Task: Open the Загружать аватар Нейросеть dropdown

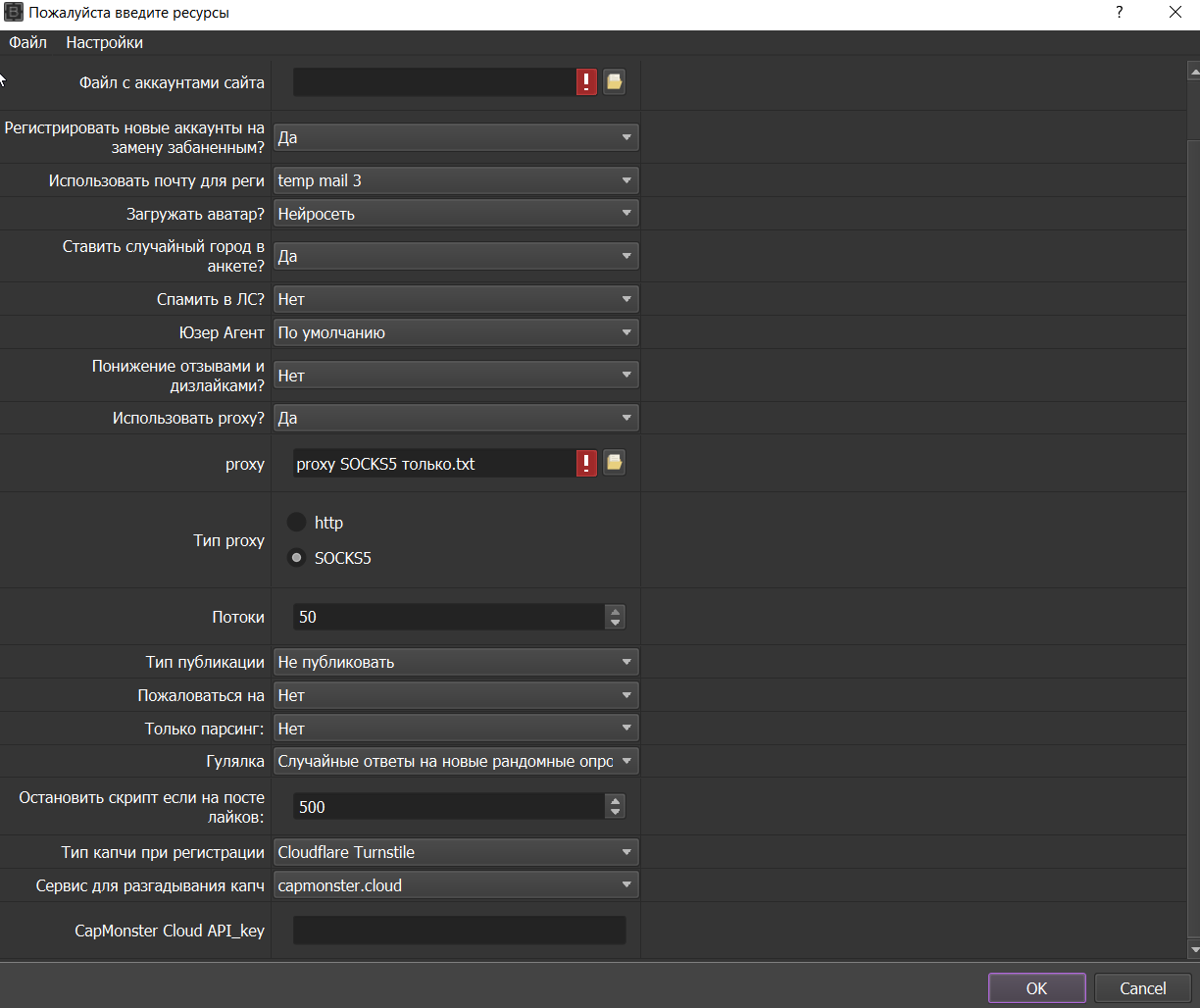Action: pyautogui.click(x=456, y=213)
